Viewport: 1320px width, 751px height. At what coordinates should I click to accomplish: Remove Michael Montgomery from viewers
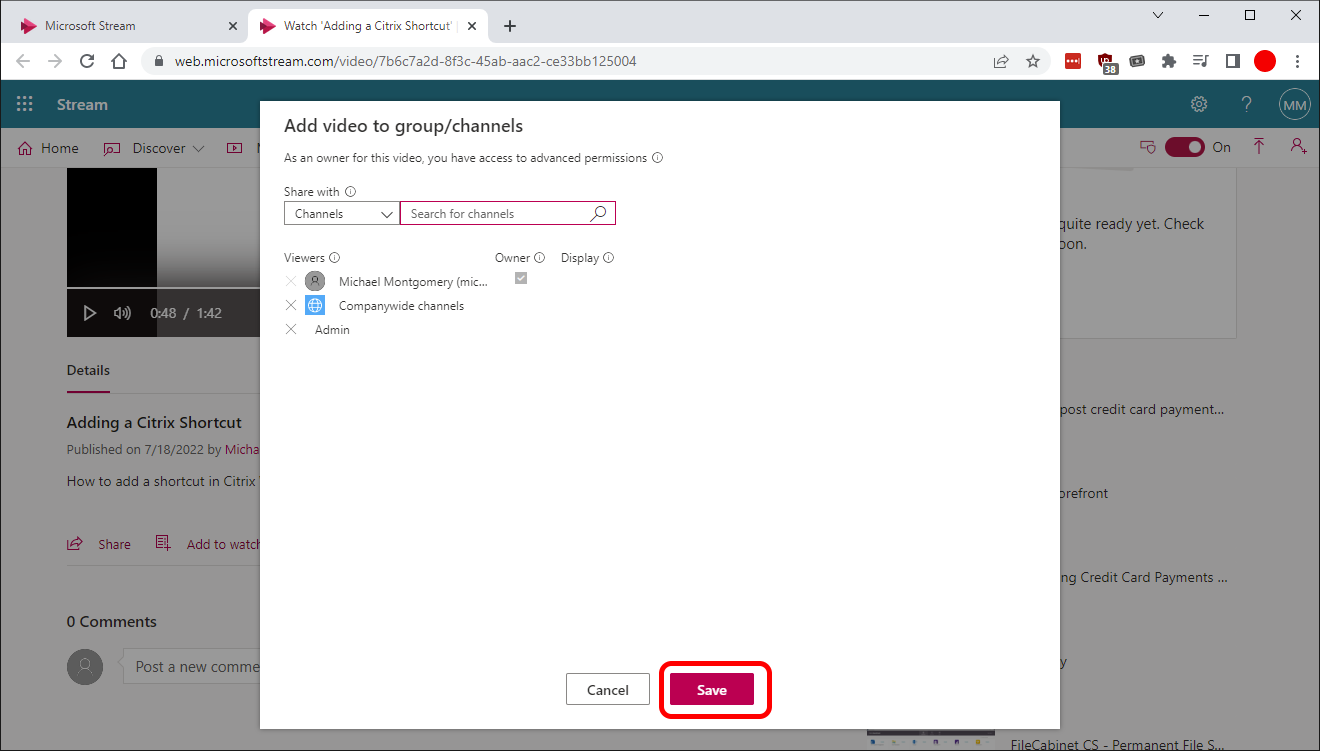(x=291, y=282)
